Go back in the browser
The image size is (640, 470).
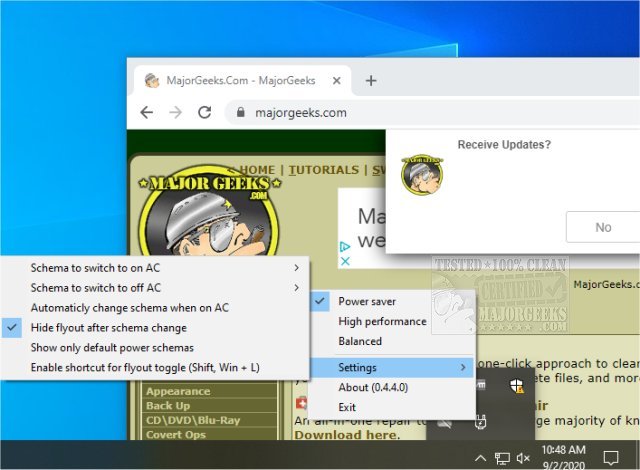(x=147, y=112)
